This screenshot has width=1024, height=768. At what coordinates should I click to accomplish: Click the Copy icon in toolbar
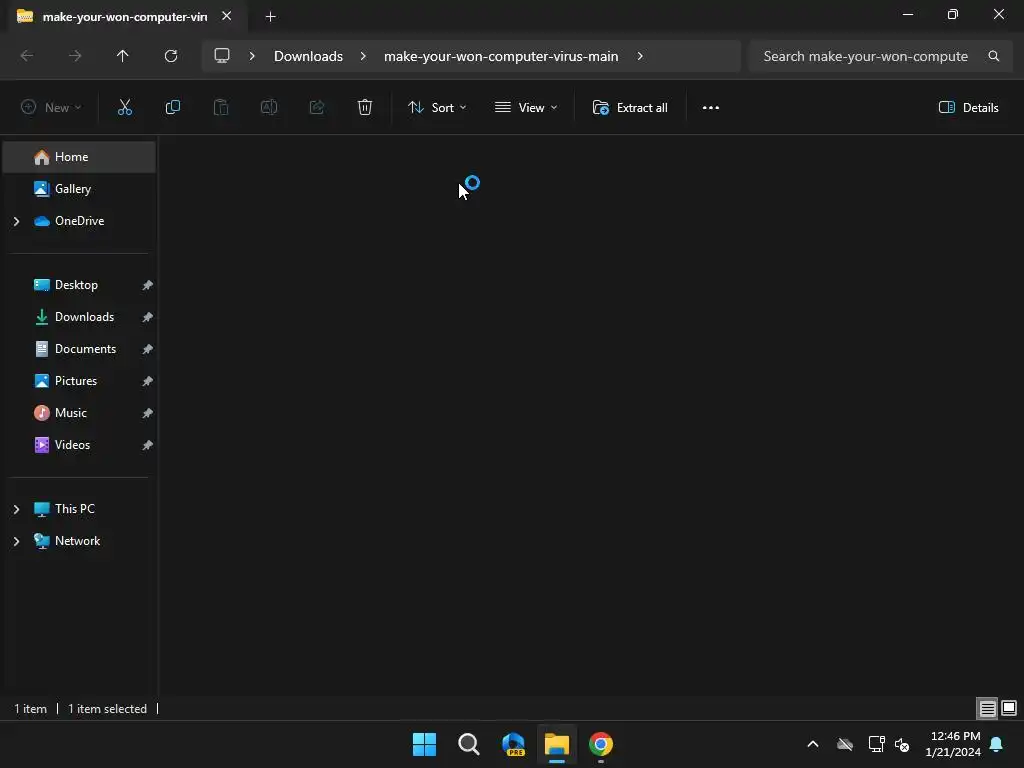172,108
